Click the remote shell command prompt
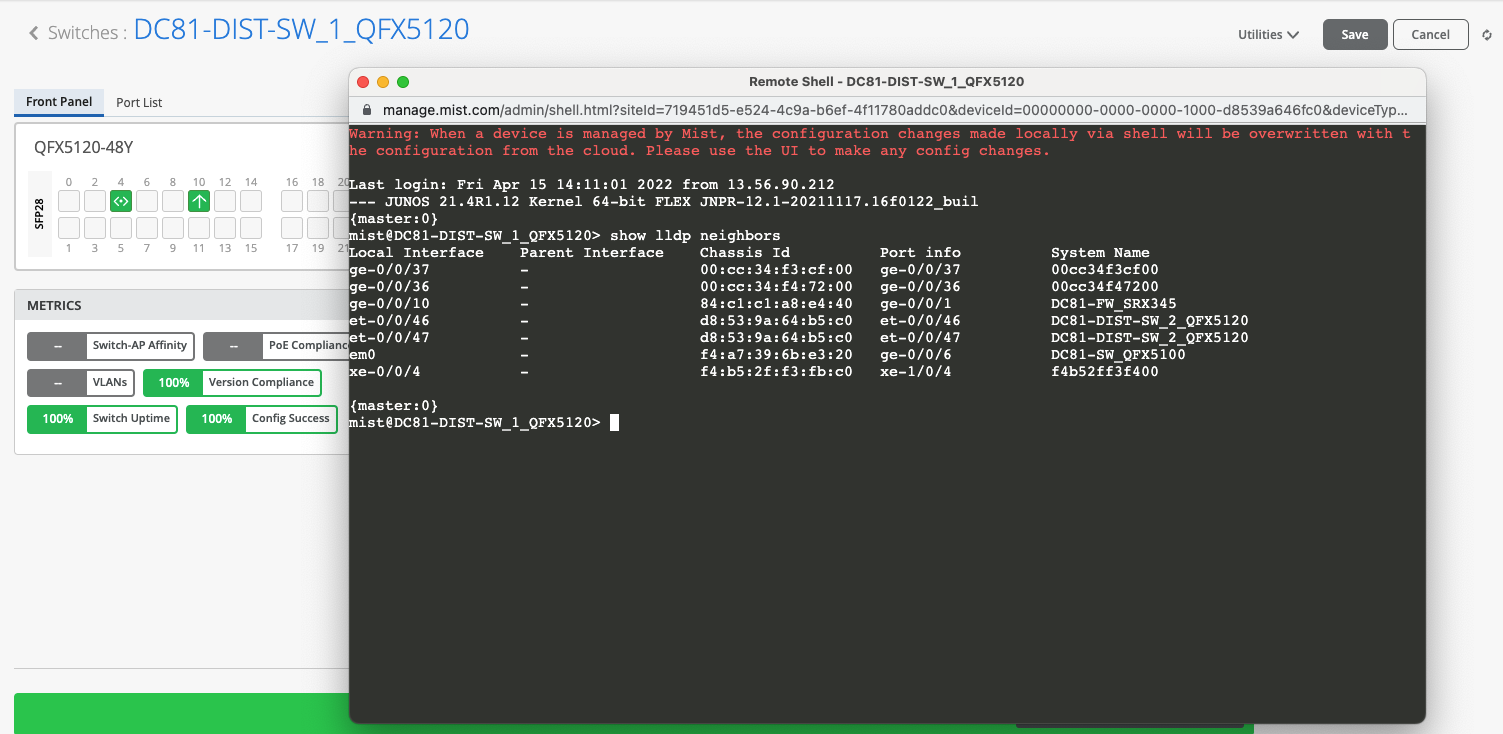 click(x=614, y=423)
